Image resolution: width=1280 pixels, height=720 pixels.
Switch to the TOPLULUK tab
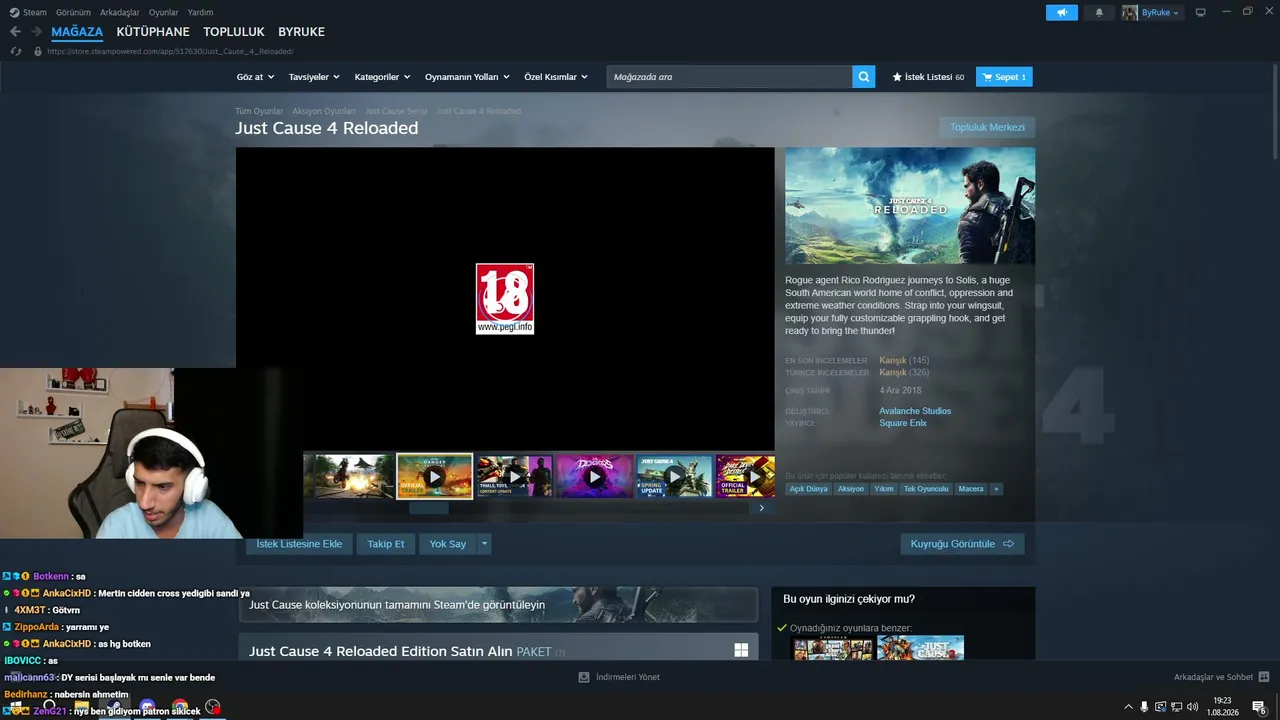(x=234, y=32)
